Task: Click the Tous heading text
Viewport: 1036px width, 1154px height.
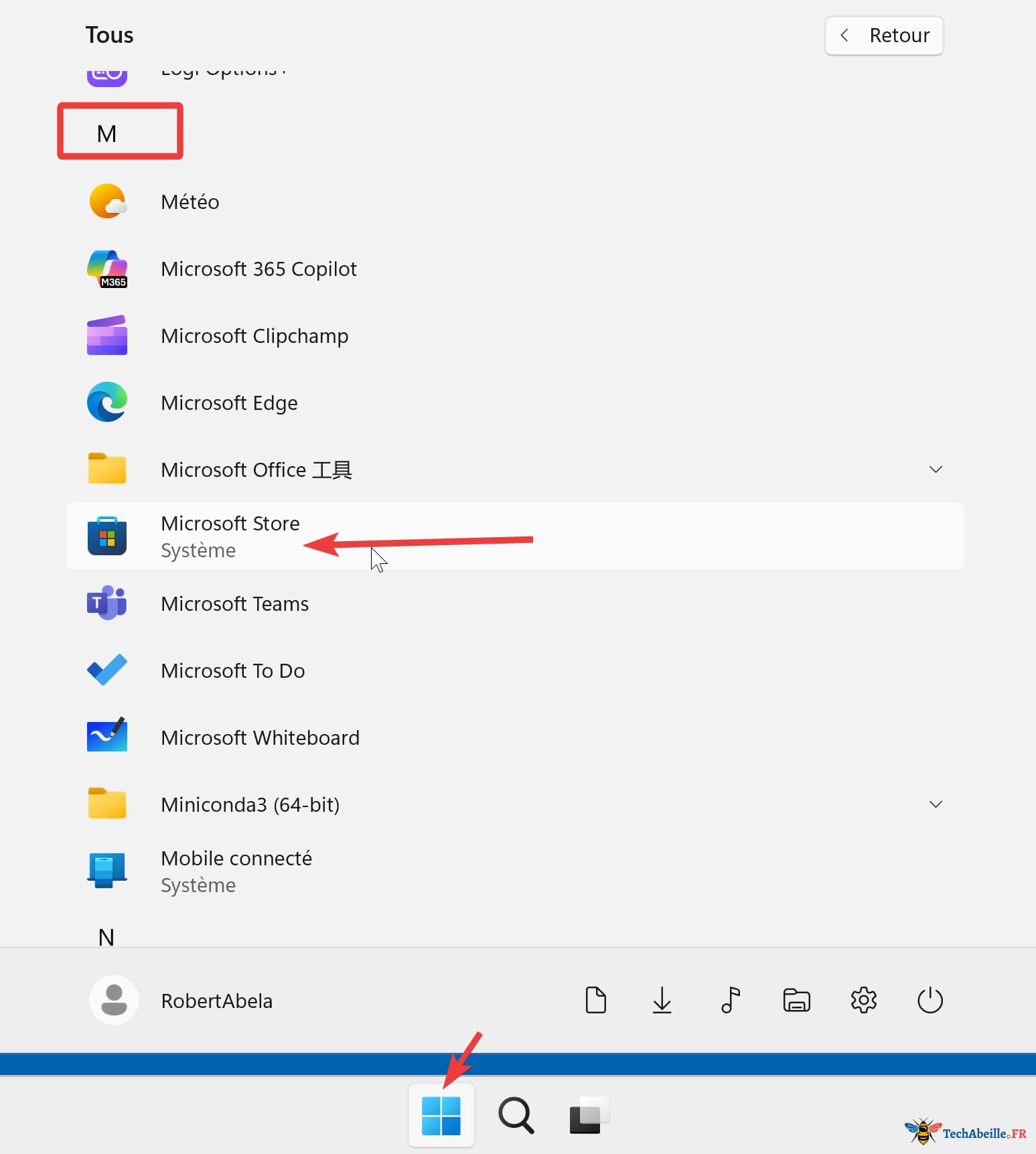Action: (x=109, y=35)
